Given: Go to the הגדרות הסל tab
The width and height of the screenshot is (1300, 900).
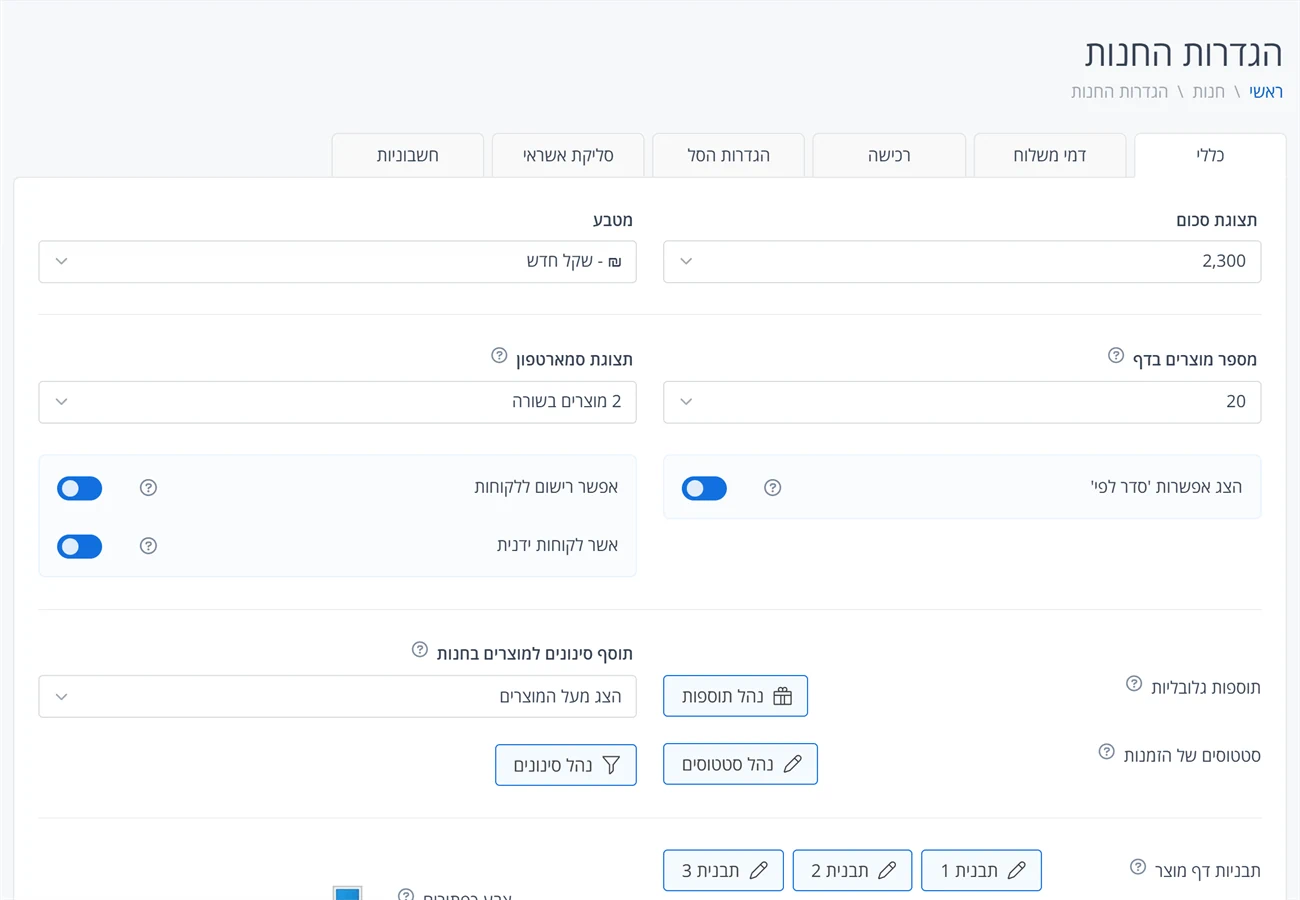Looking at the screenshot, I should point(728,156).
